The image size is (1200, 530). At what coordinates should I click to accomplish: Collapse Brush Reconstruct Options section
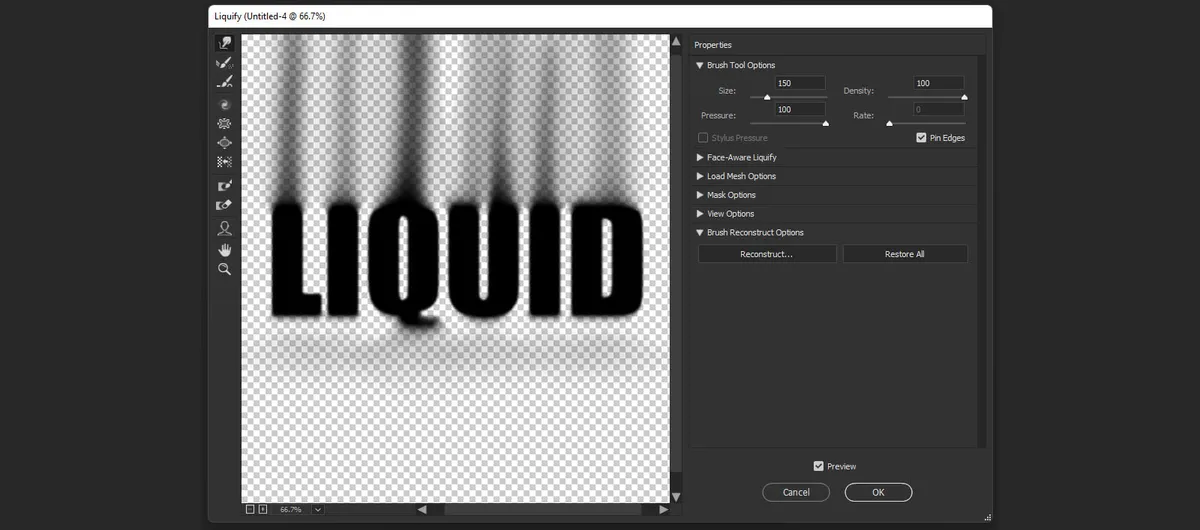tap(700, 233)
